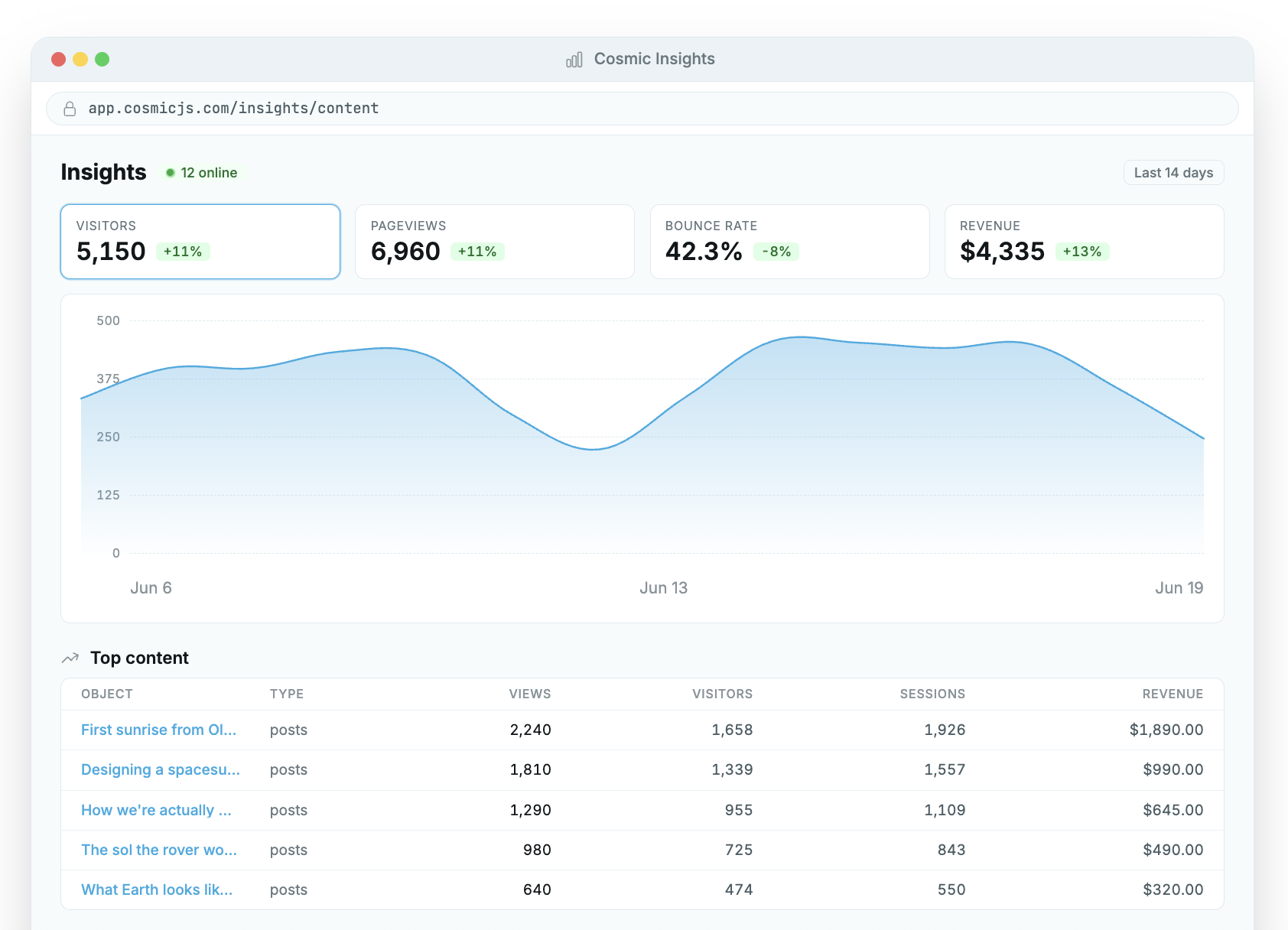Screen dimensions: 1288x930
Task: Open 'What Earth looks lik...' link
Action: click(x=157, y=889)
